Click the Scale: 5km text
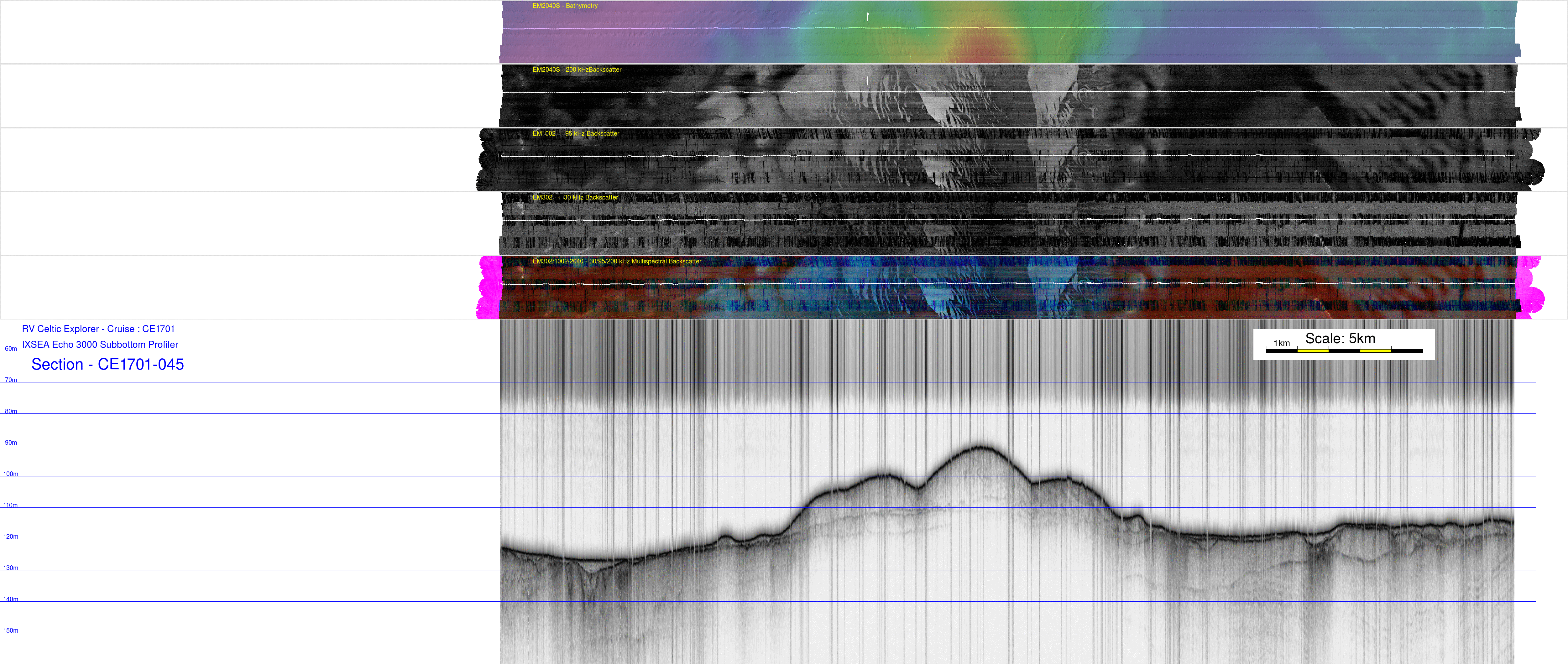 point(1340,339)
